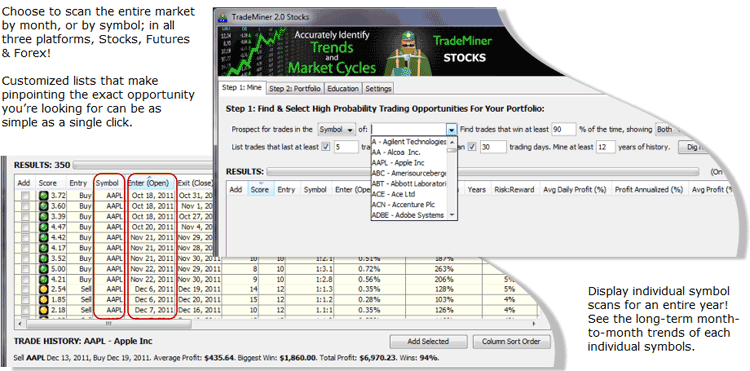Click the yellow score icon beside 2.54
The height and width of the screenshot is (371, 750).
pos(44,289)
